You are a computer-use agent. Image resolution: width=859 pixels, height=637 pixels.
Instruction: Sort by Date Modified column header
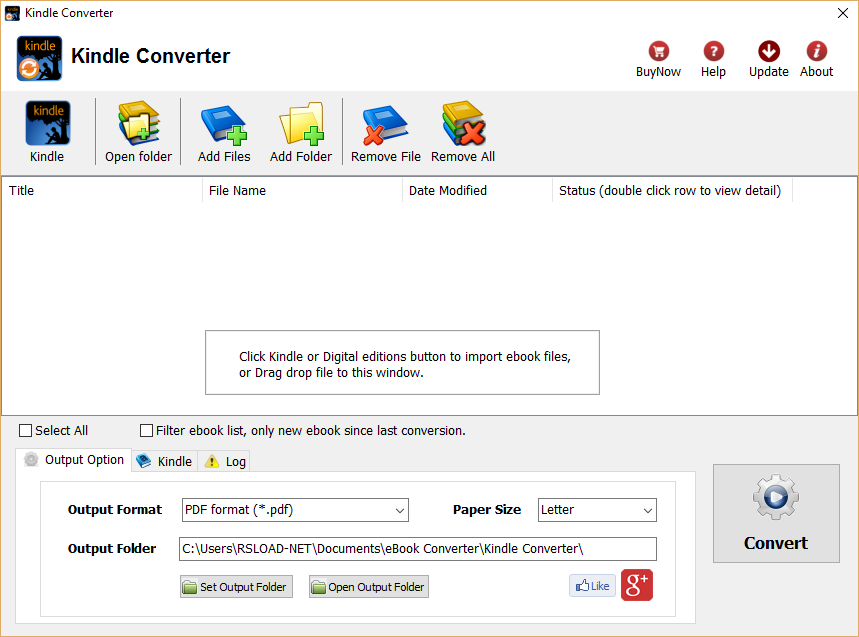477,191
